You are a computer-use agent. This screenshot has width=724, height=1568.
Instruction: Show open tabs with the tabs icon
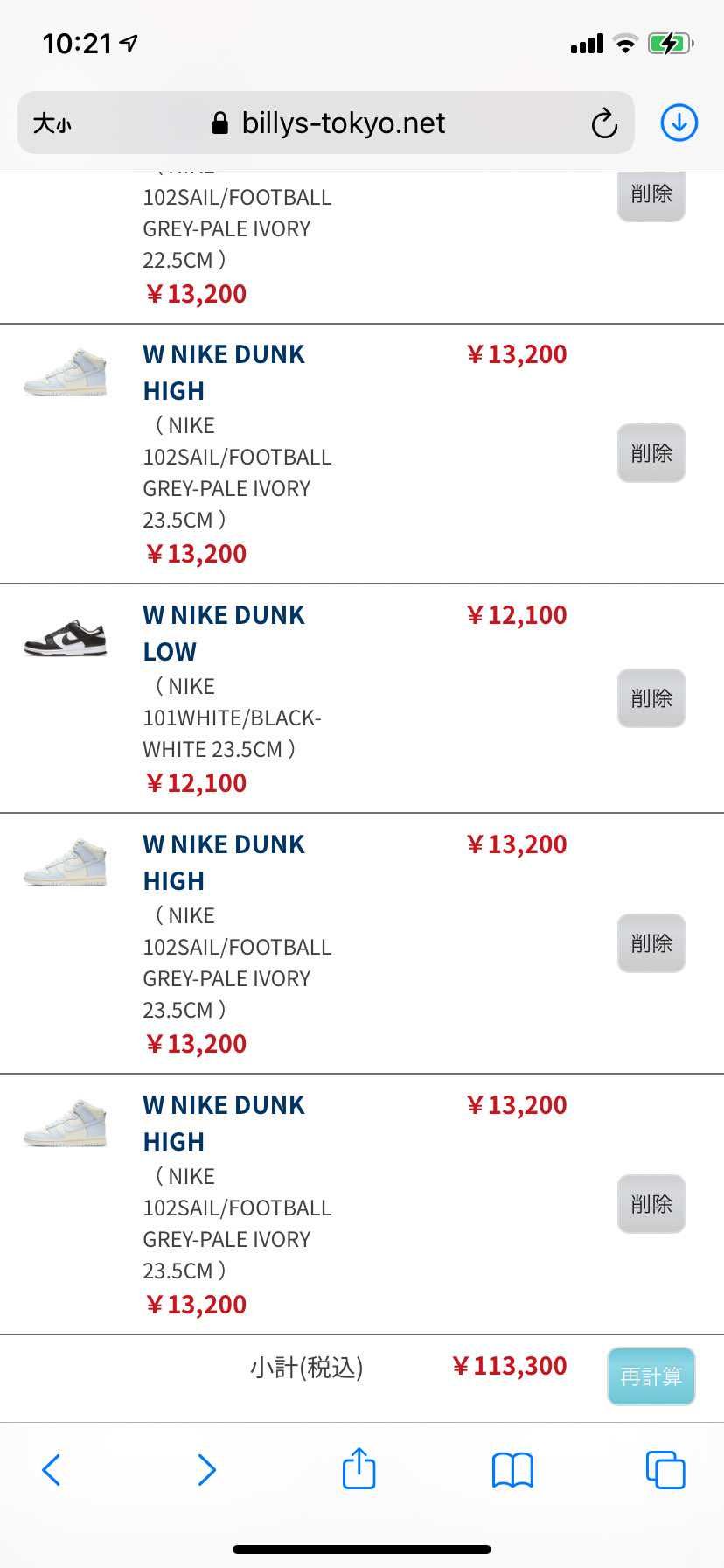[665, 1470]
